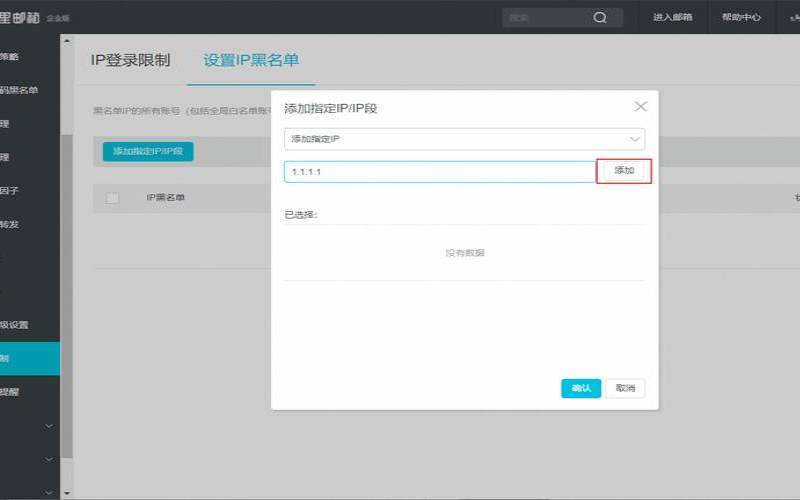Select the 设置IP黑名单 tab
Viewport: 800px width, 500px height.
[251, 60]
